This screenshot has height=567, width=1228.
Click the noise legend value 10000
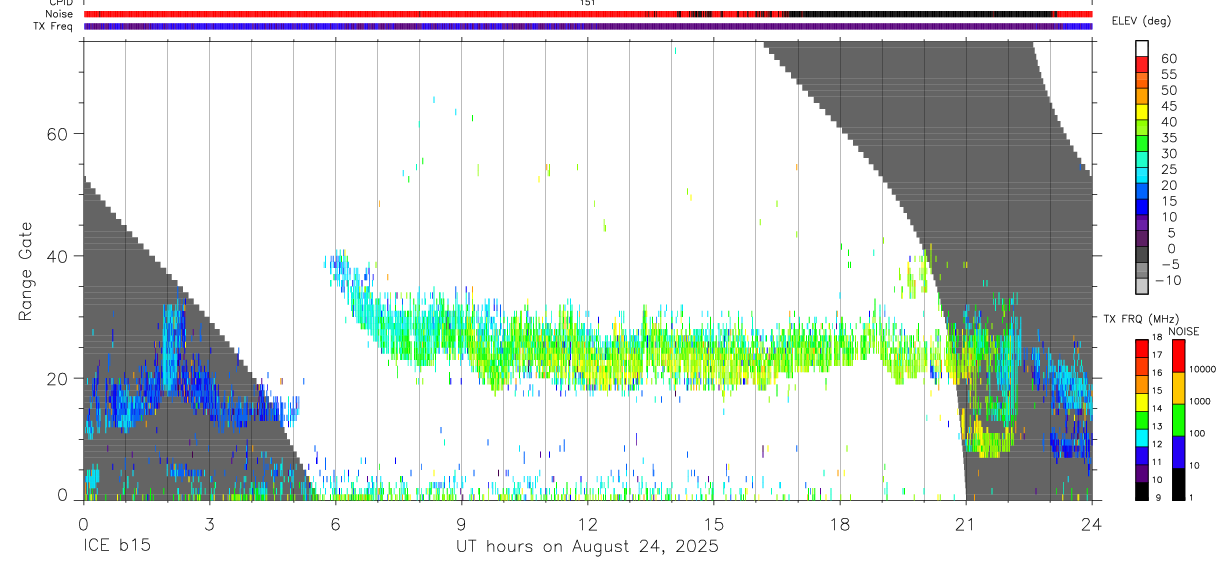tap(1202, 369)
